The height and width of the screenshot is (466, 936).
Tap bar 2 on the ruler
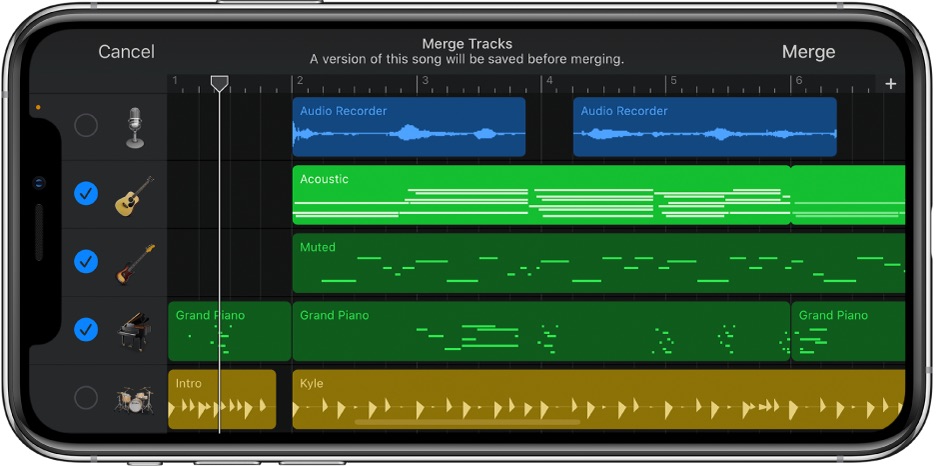click(x=300, y=81)
